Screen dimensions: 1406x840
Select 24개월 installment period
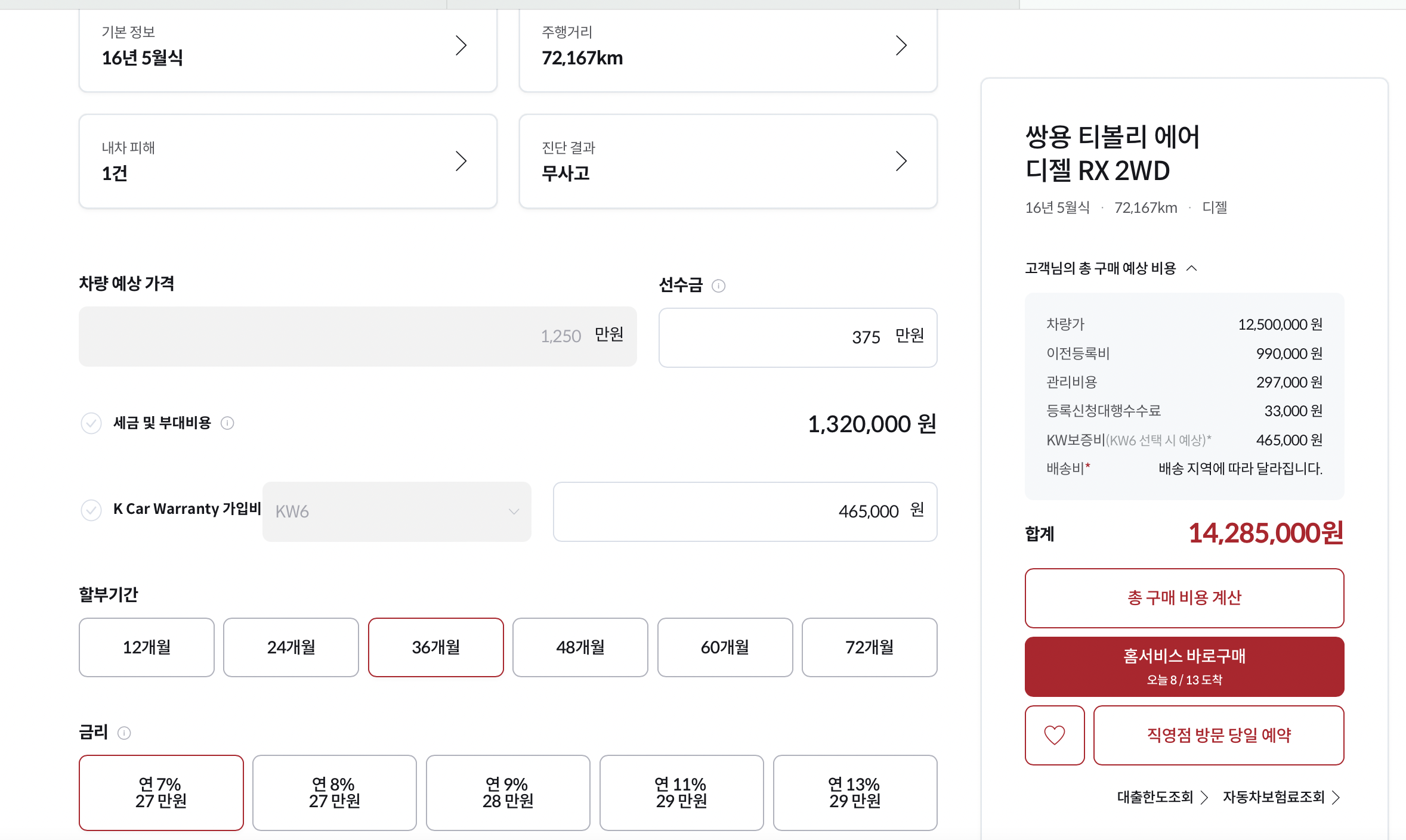[x=291, y=647]
